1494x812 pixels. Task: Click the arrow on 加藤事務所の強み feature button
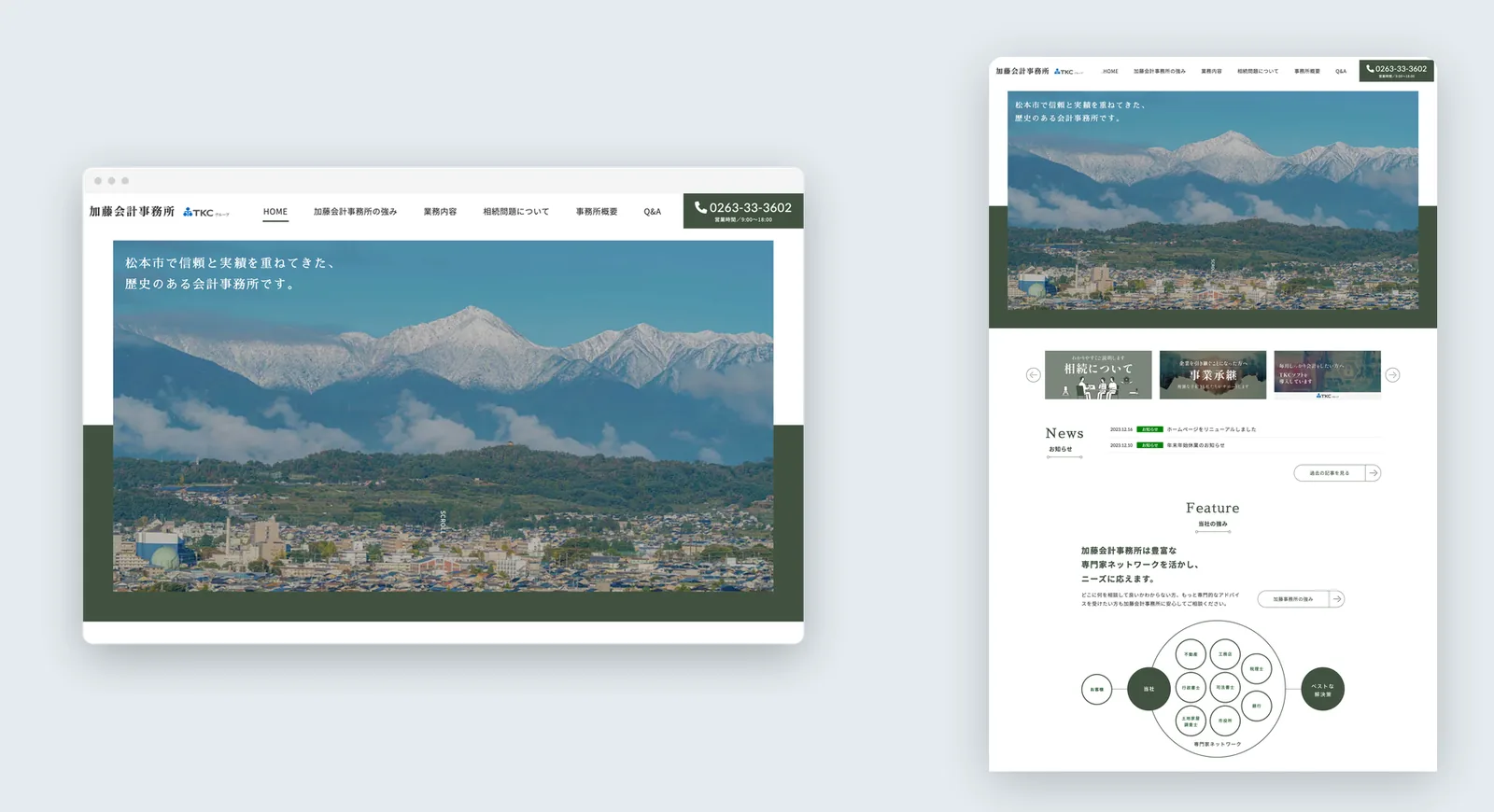1336,599
